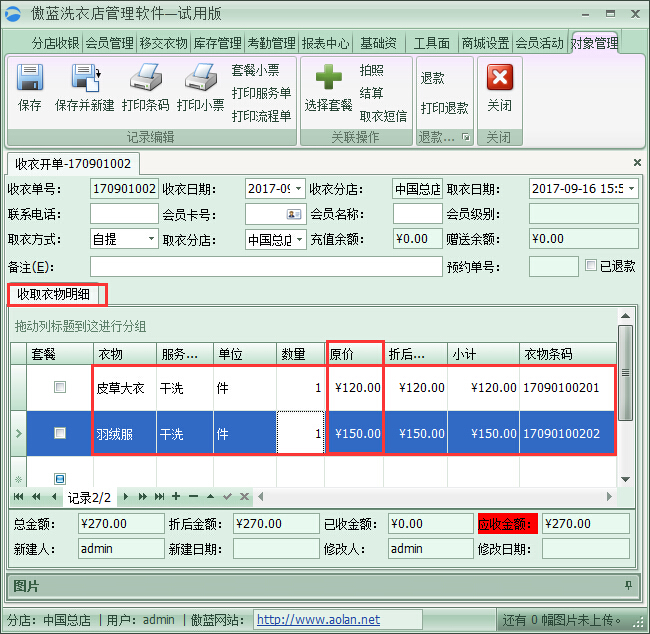Click the 保存并新建 icon

click(86, 77)
